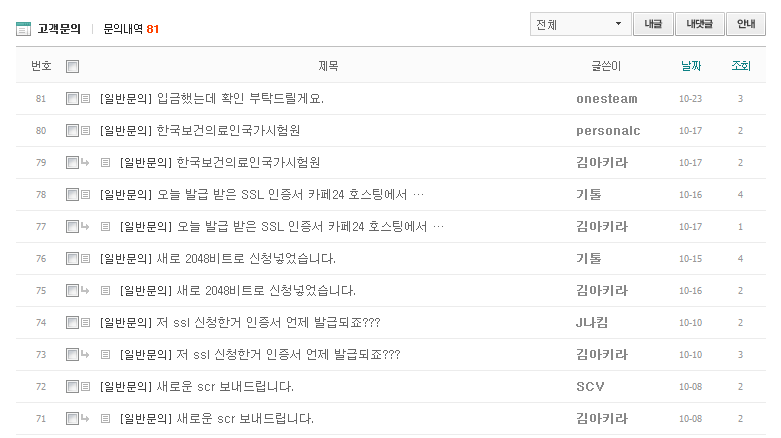
Task: Click the reply arrow icon on post 79
Action: (85, 163)
